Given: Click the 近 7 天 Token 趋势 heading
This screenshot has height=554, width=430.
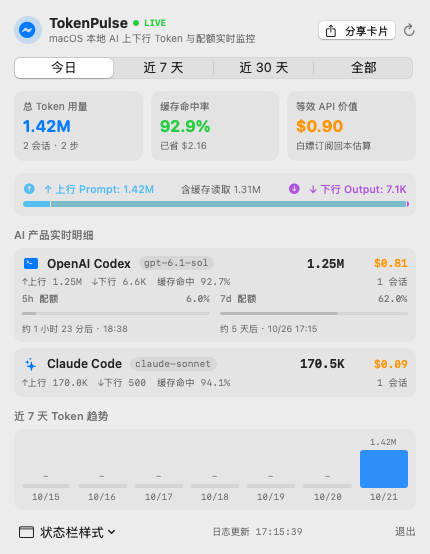Looking at the screenshot, I should pyautogui.click(x=61, y=416).
